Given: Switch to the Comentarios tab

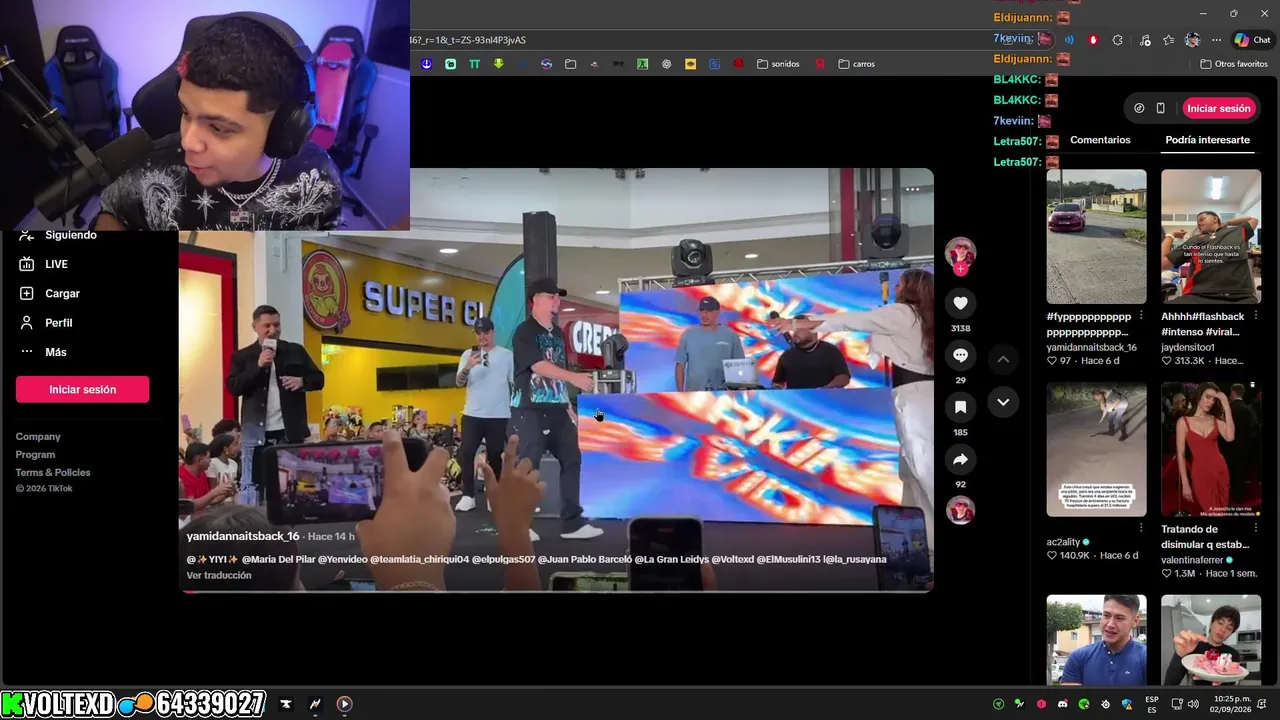Looking at the screenshot, I should point(1100,140).
